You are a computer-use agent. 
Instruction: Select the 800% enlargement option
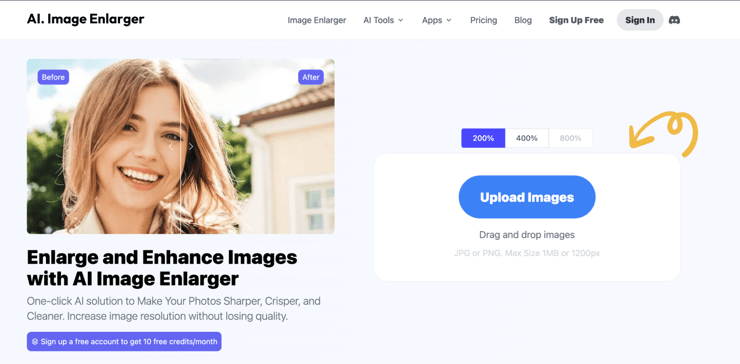(570, 138)
